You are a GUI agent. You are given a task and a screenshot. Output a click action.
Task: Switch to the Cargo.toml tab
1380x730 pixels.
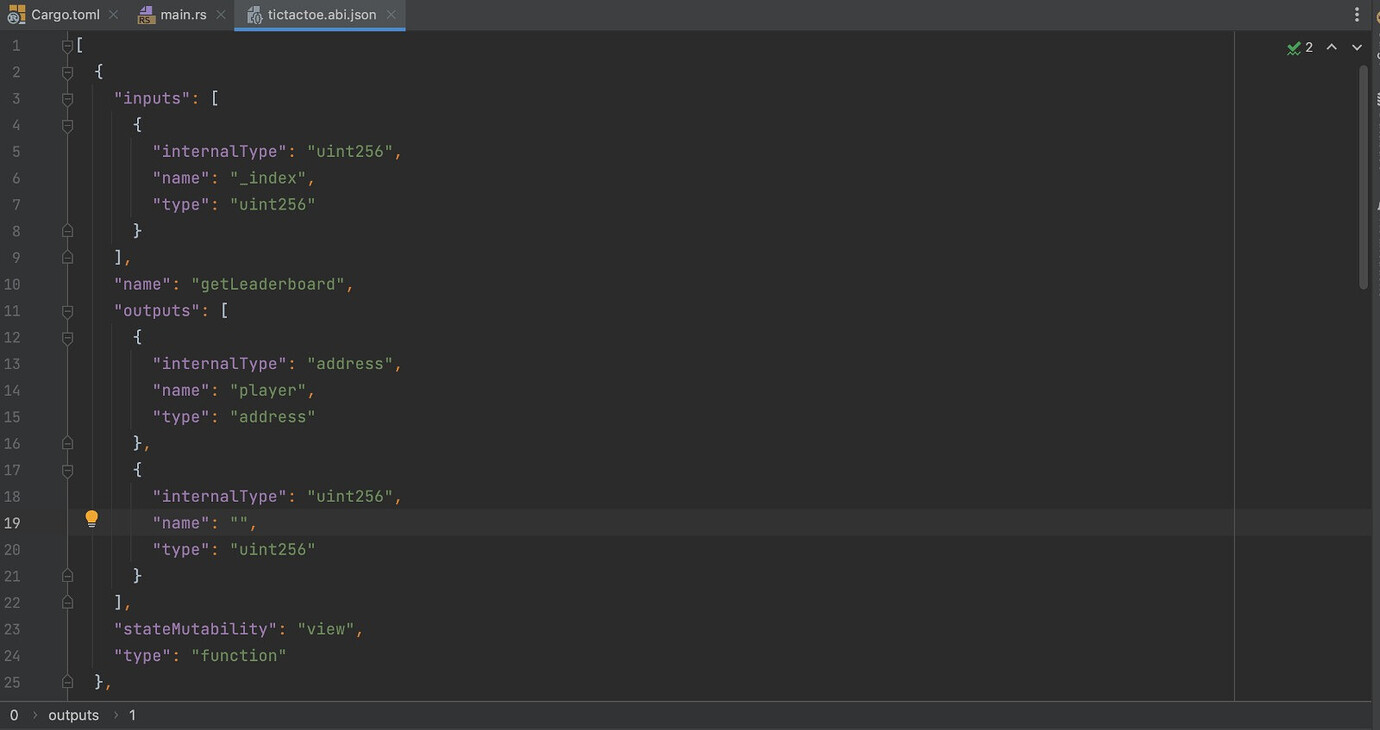point(65,15)
